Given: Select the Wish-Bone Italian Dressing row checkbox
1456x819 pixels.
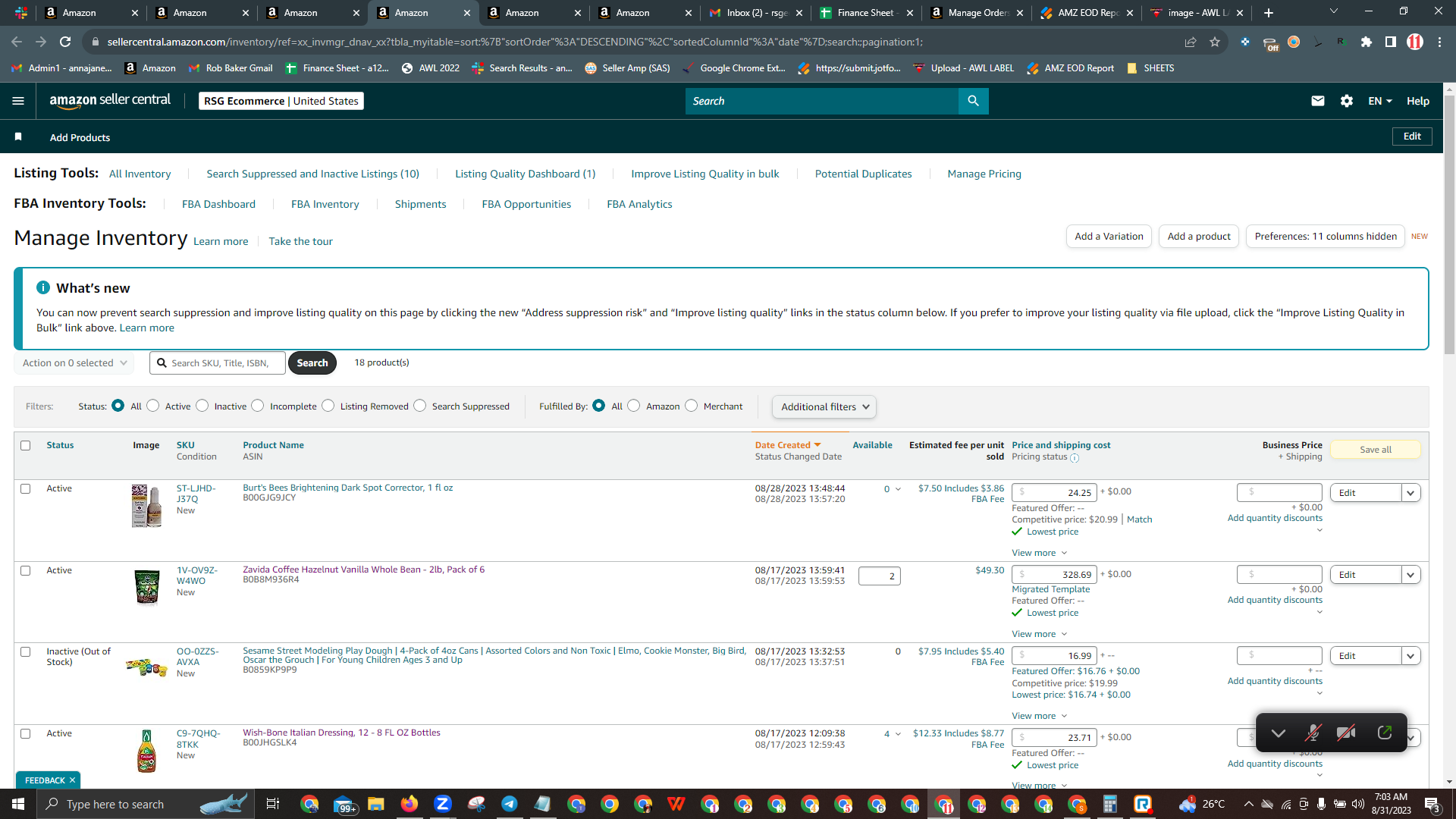Looking at the screenshot, I should 26,733.
